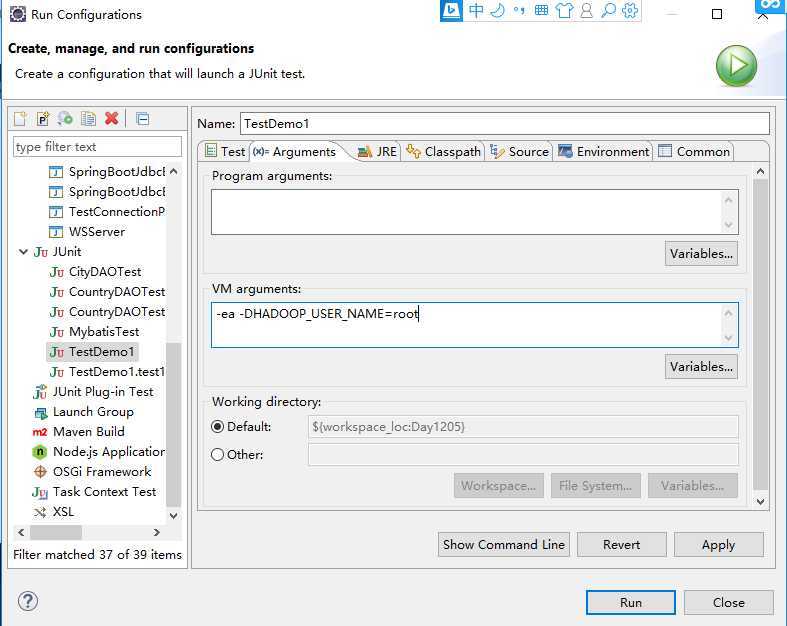Select TestDemo1.test1 configuration
Image resolution: width=787 pixels, height=626 pixels.
[x=106, y=372]
